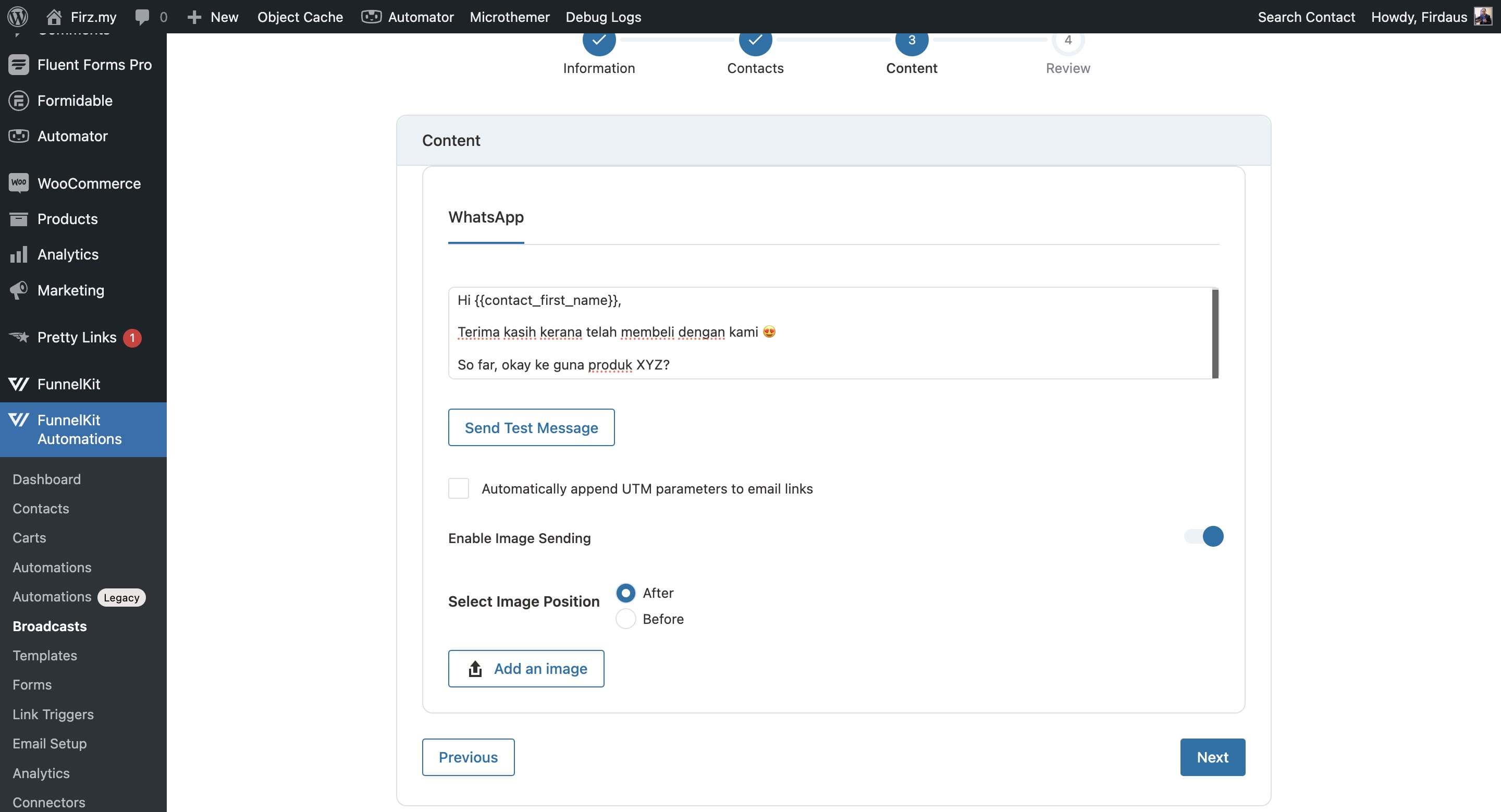Open the Formidable menu label
The image size is (1501, 812).
(x=75, y=100)
